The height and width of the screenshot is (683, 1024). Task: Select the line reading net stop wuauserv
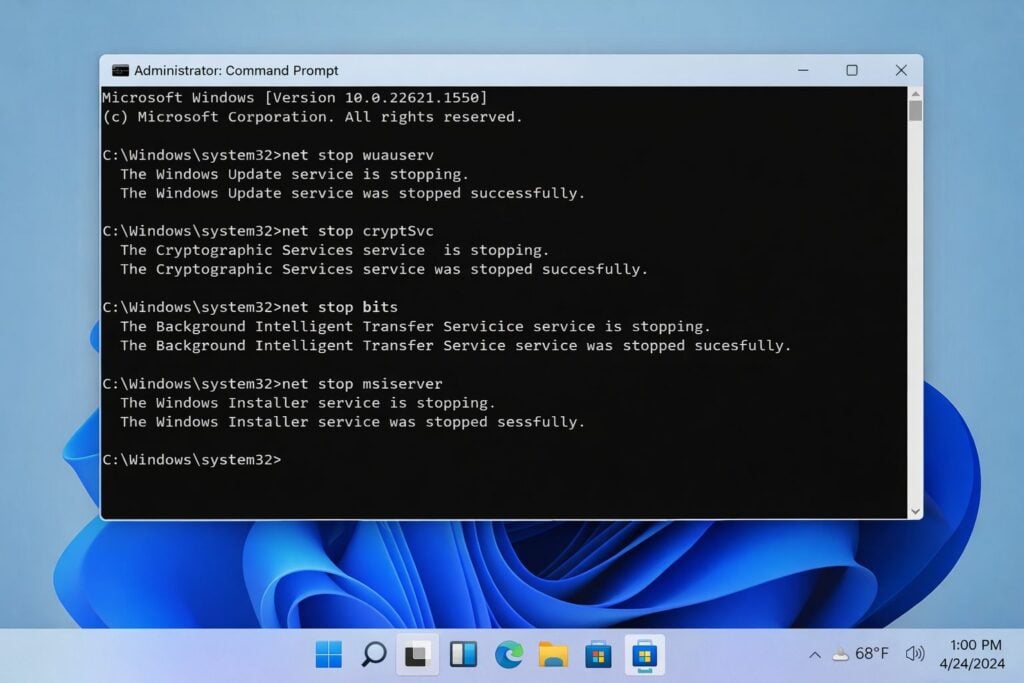point(347,155)
